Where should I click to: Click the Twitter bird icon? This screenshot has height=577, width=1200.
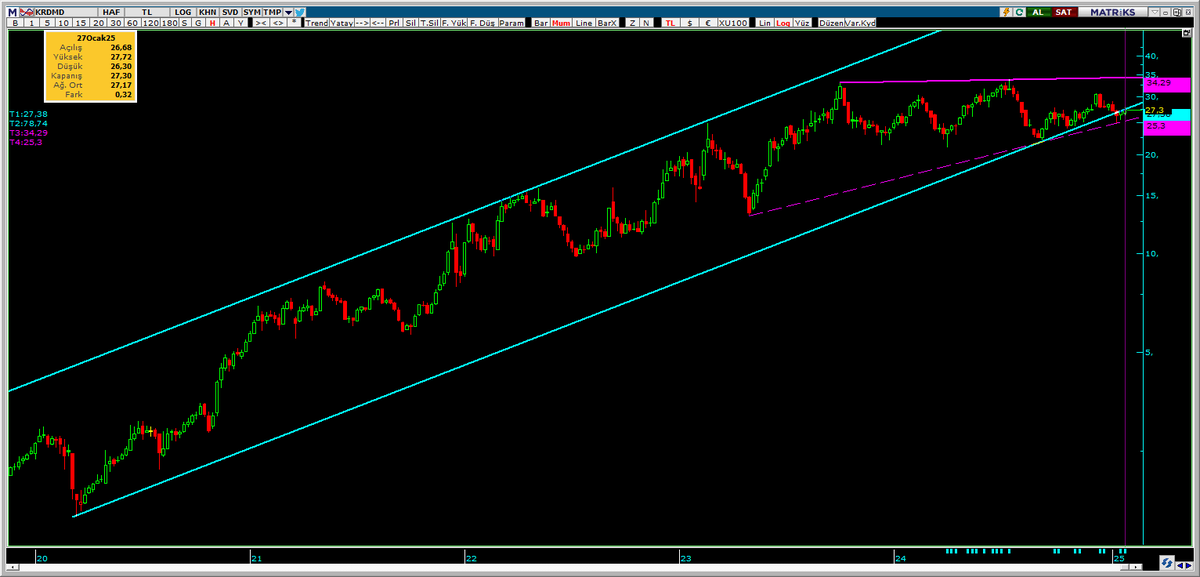tap(299, 11)
